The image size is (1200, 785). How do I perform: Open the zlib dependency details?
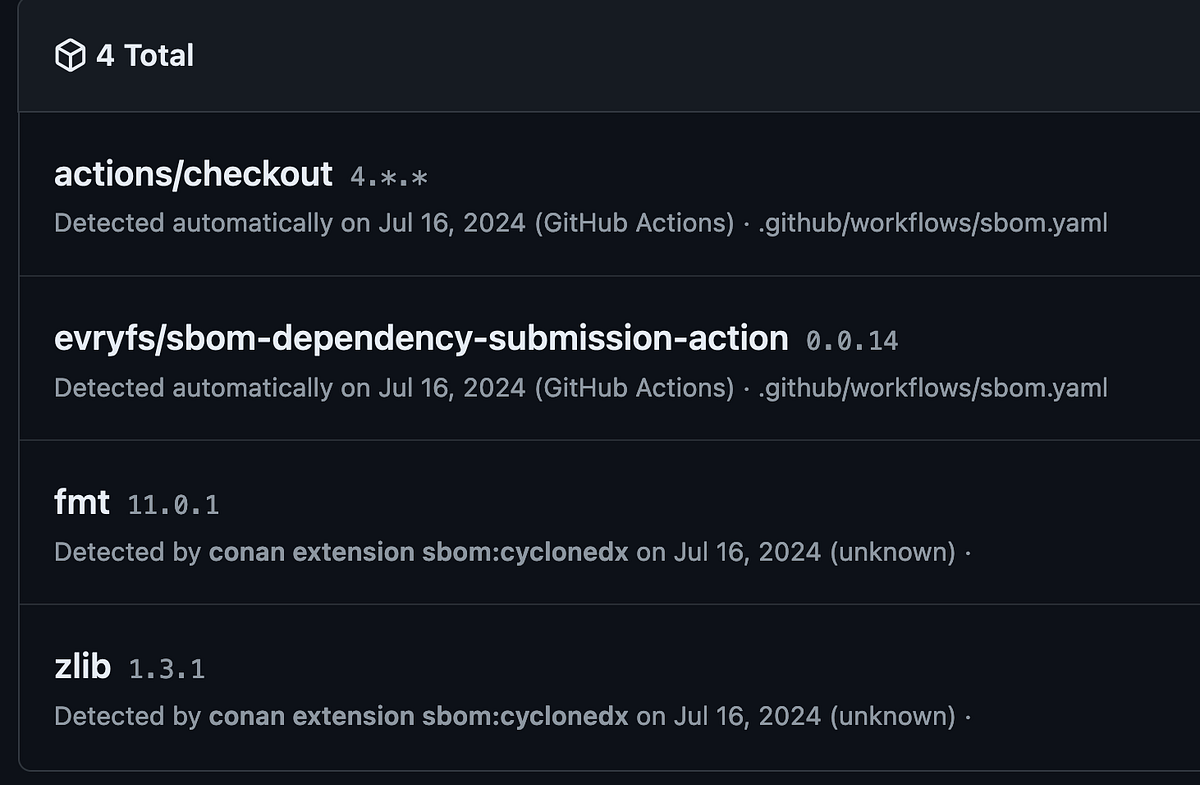coord(83,666)
